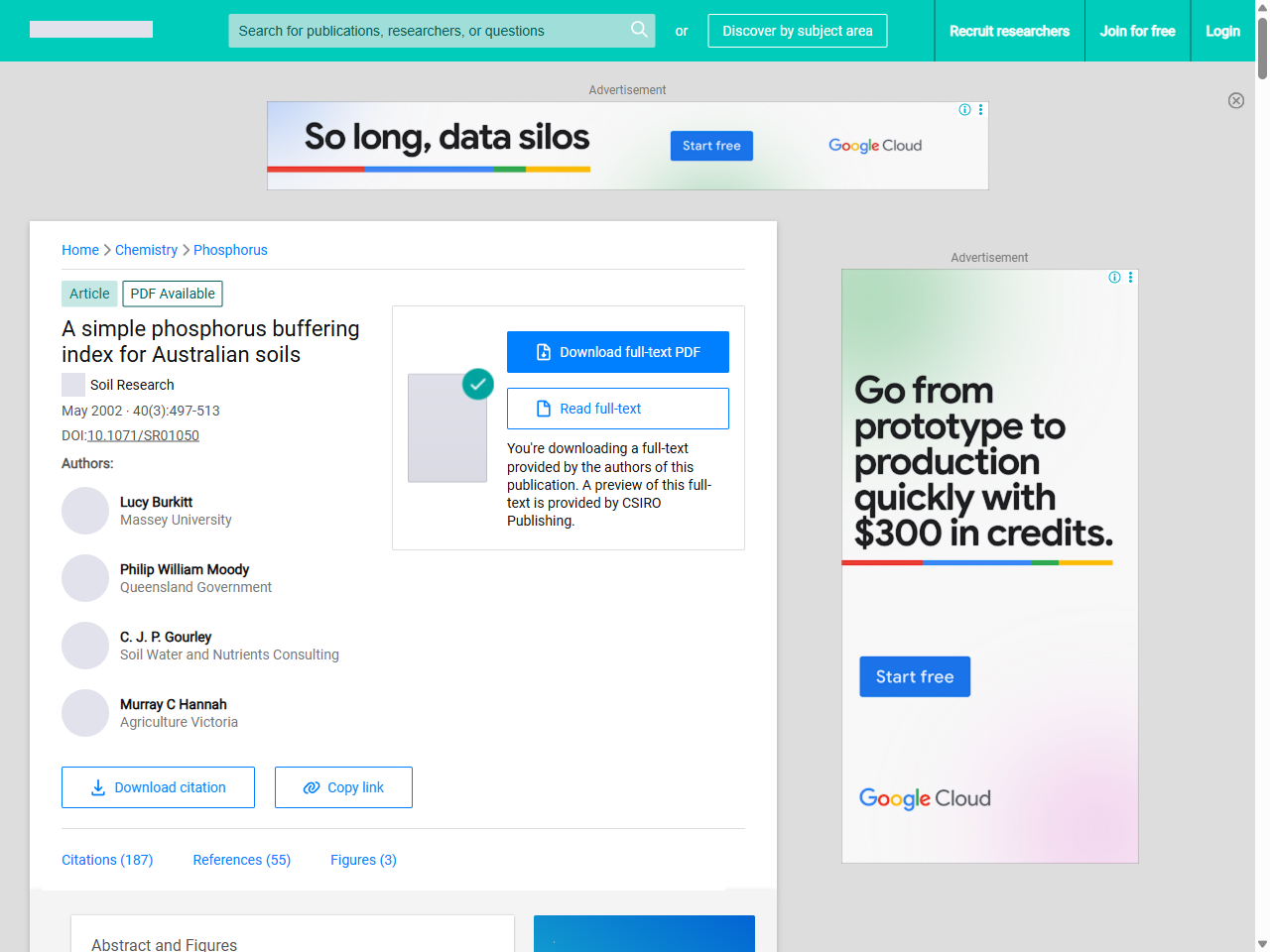Click Download citation button
Screen dimensions: 1270x952
point(158,787)
